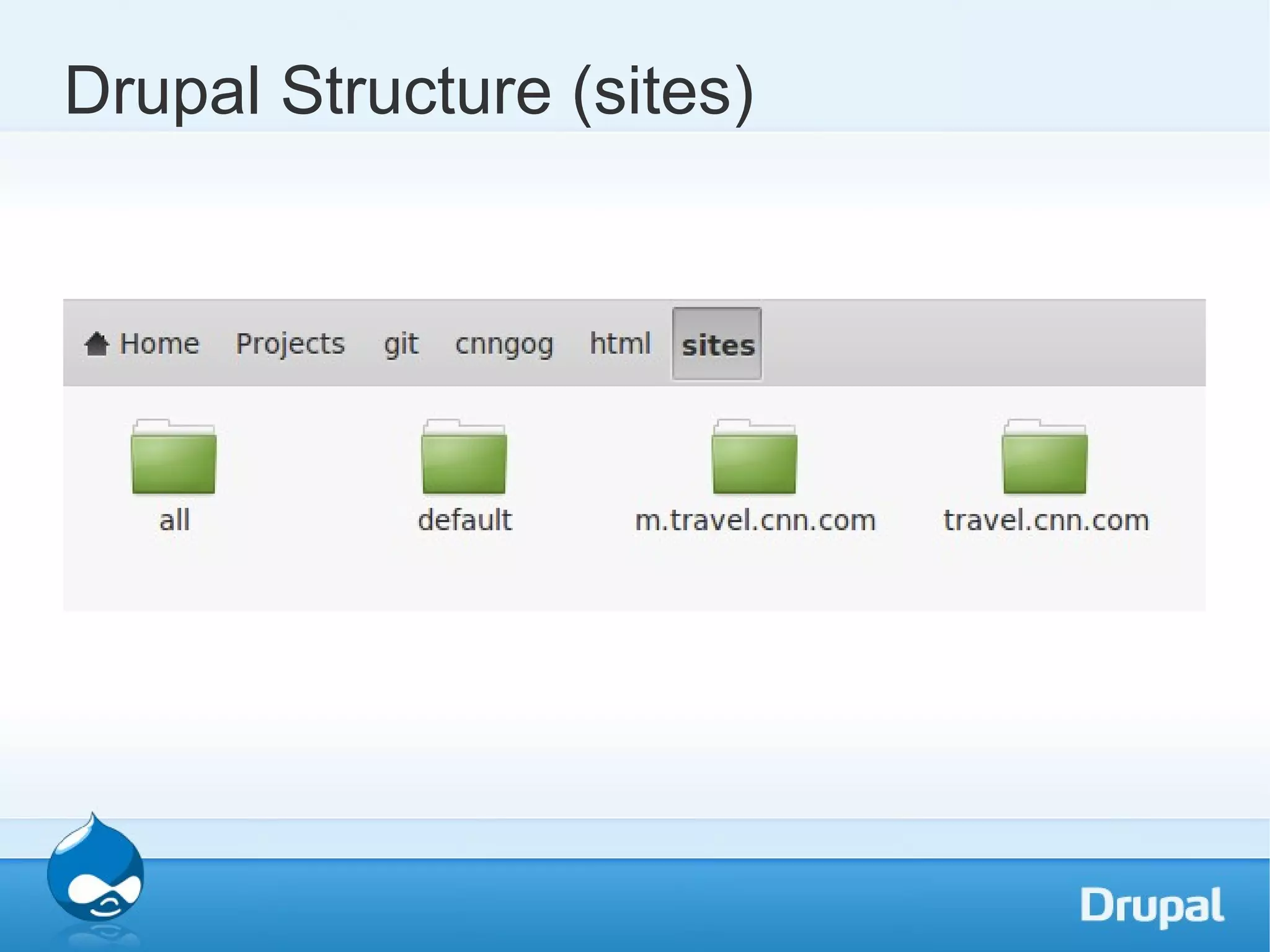The height and width of the screenshot is (952, 1270).
Task: Select the folder name 'all'
Action: 174,520
